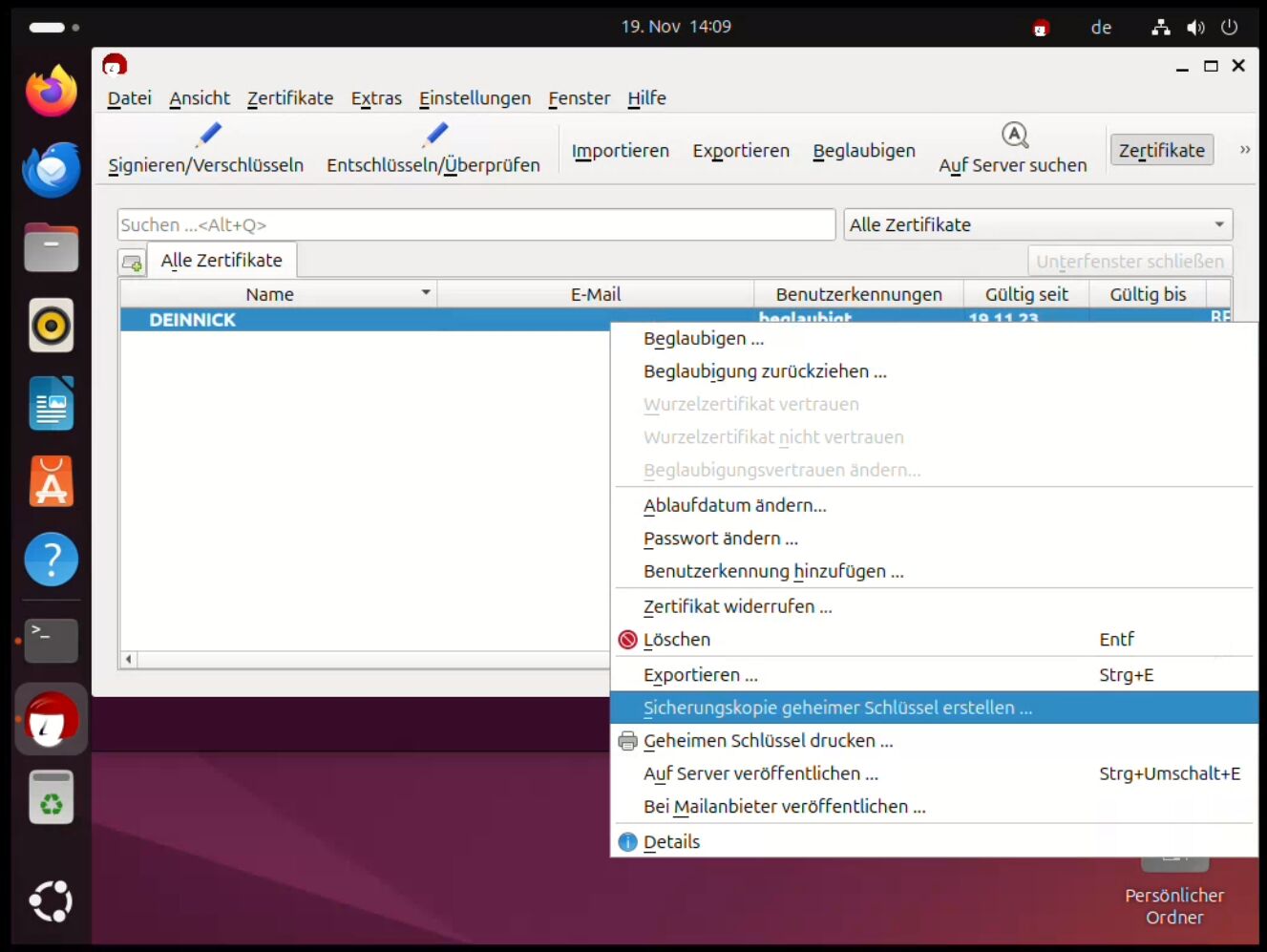This screenshot has width=1267, height=952.
Task: Expand the Alle Zertifikate filter dropdown
Action: coord(1219,224)
